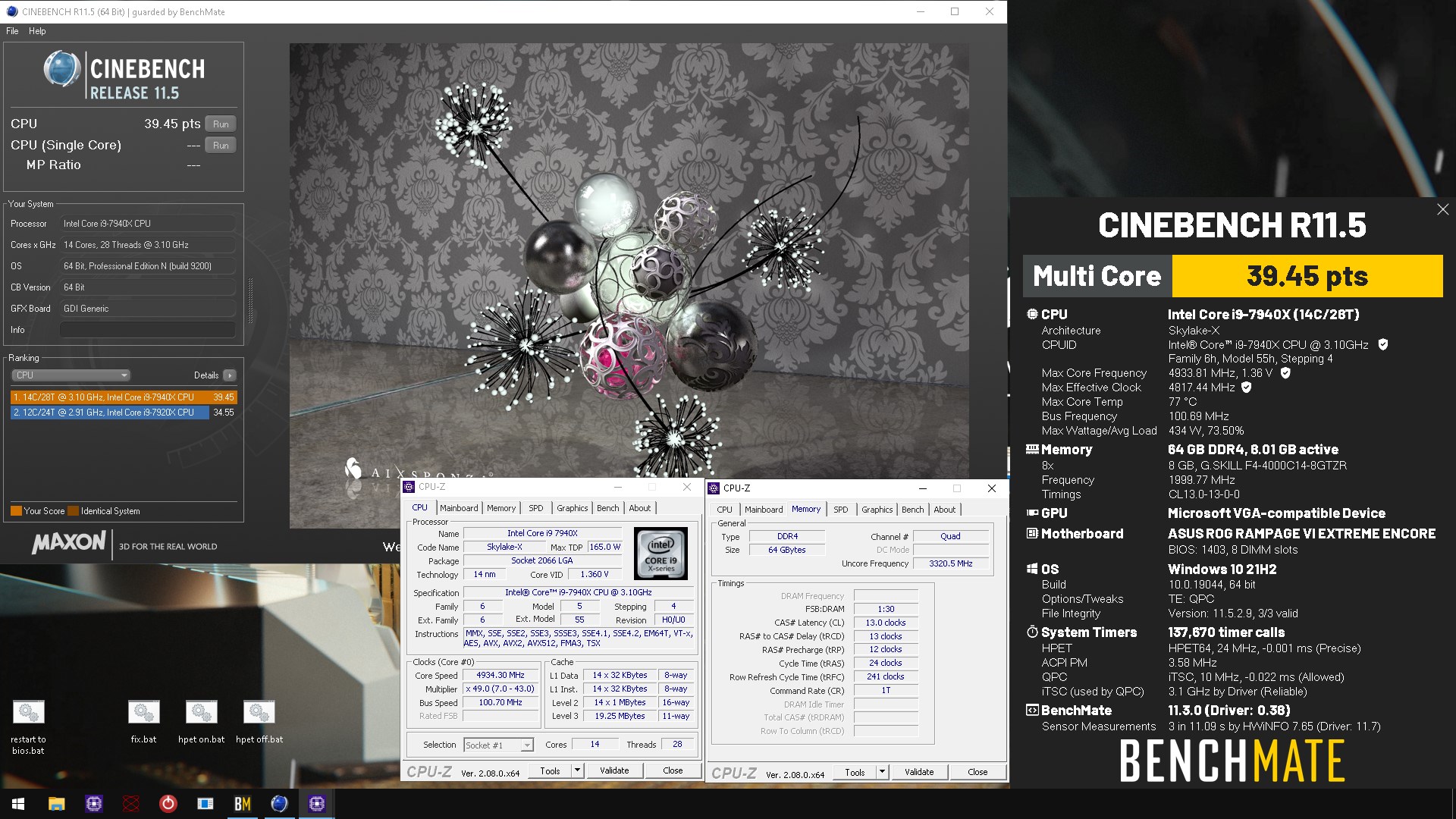The image size is (1456, 819).
Task: Click the Processor field Intel Core i9-7940X
Action: [x=147, y=224]
